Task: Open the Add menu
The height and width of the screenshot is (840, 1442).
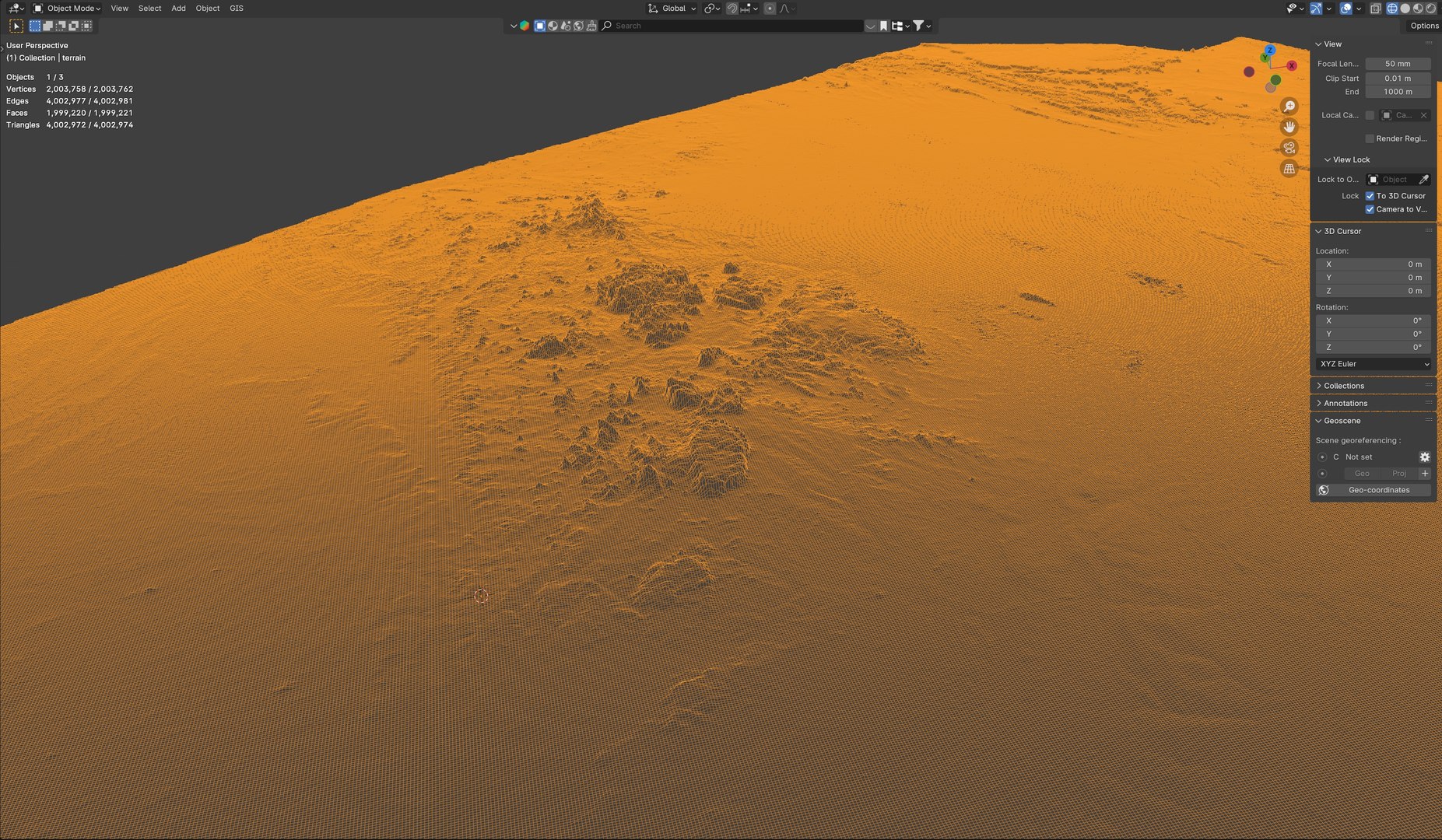Action: pos(178,9)
